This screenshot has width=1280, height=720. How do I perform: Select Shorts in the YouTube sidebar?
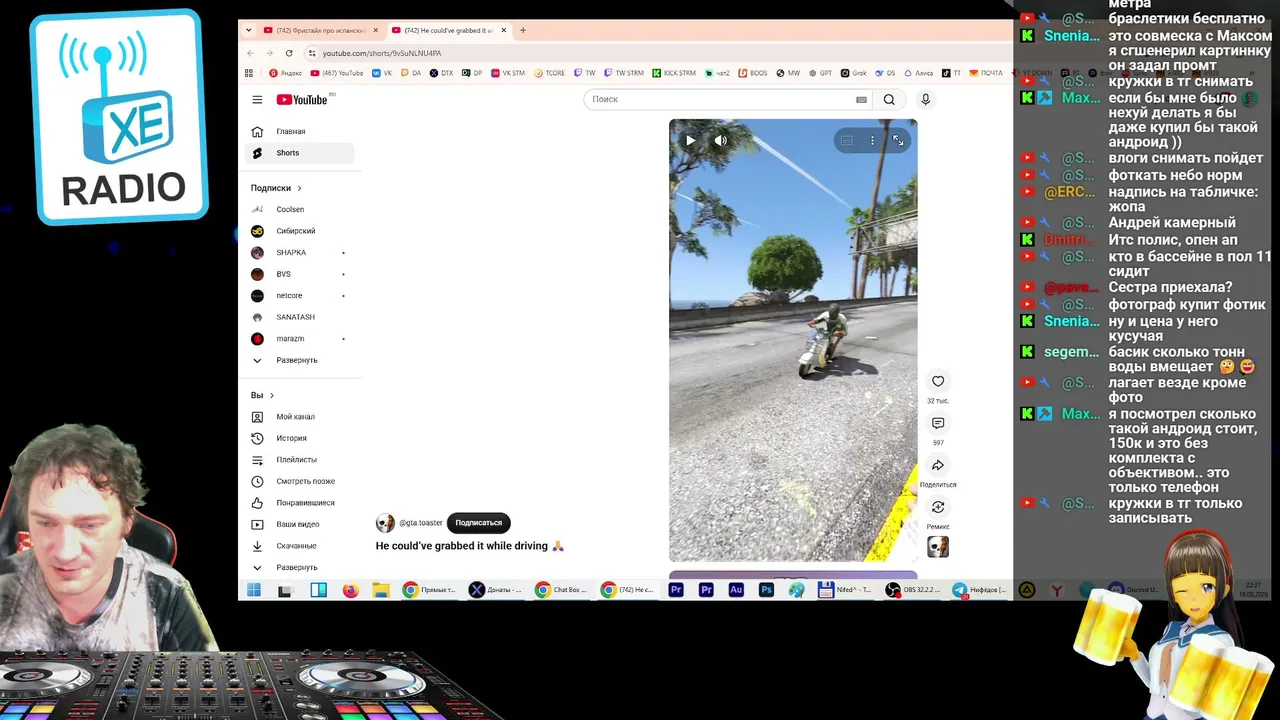click(300, 153)
